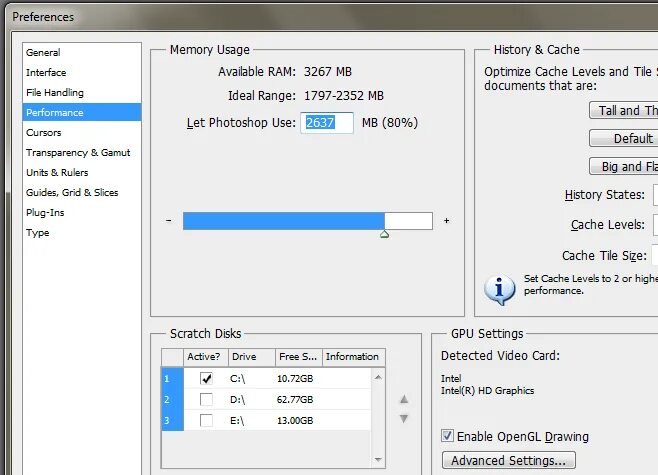Click the Default cache button
Image resolution: width=658 pixels, height=475 pixels.
coord(624,138)
